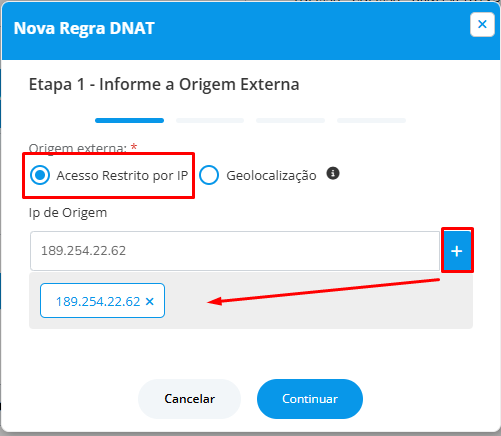Choose the Geolocalização radio button
This screenshot has height=436, width=501.
209,175
